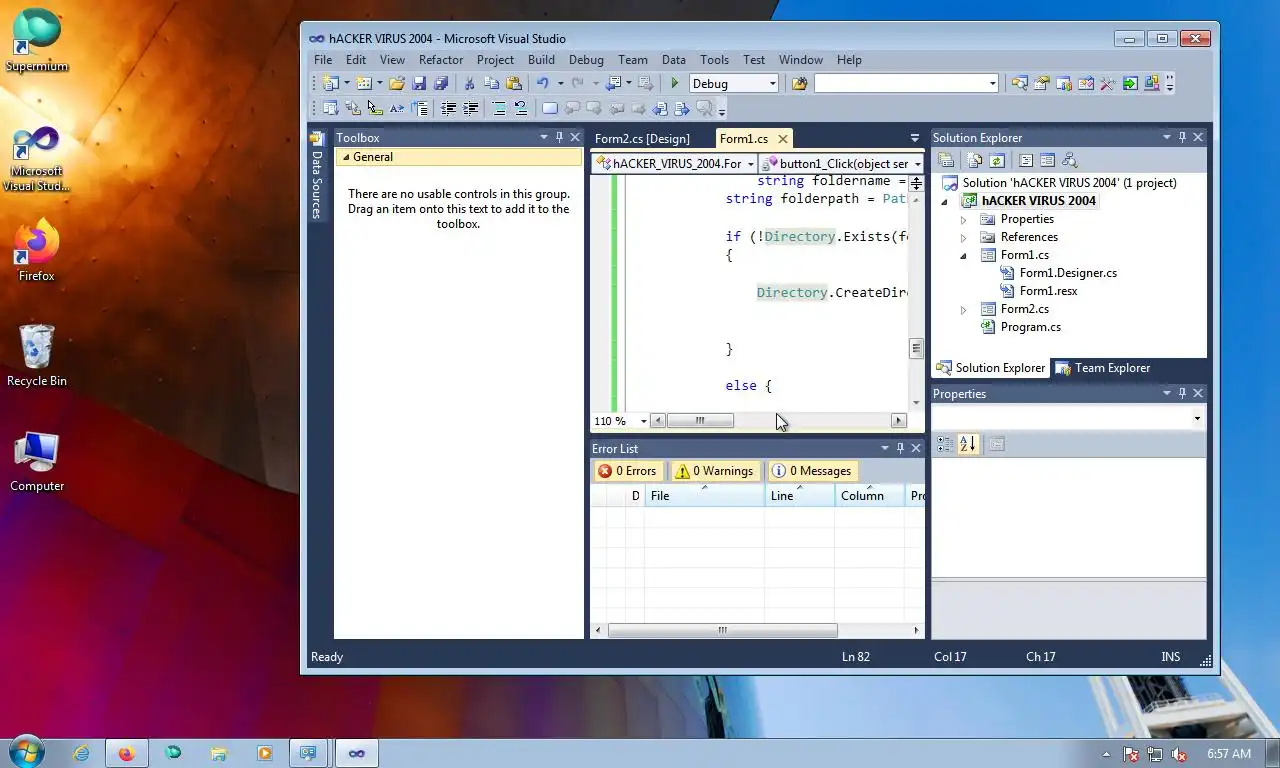Viewport: 1280px width, 768px height.
Task: Click the Copy icon in the toolbar
Action: (x=491, y=84)
